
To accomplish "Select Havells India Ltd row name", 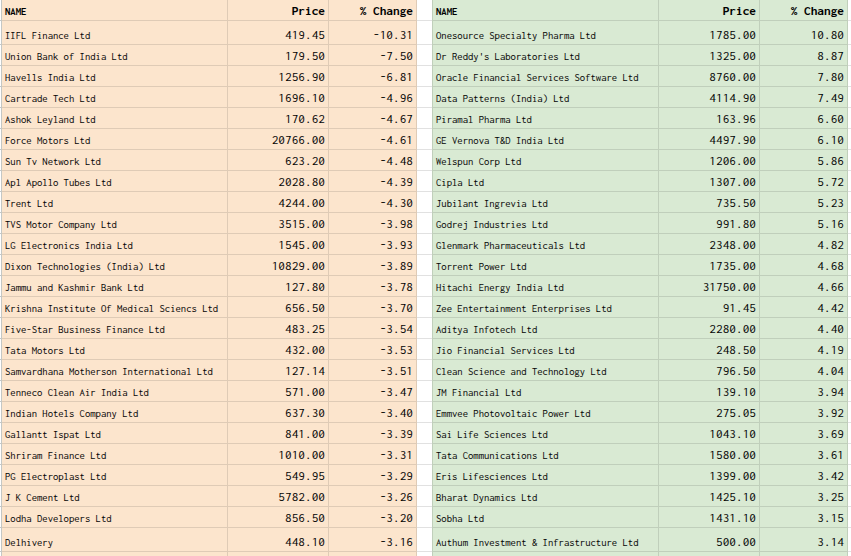I will tap(50, 78).
